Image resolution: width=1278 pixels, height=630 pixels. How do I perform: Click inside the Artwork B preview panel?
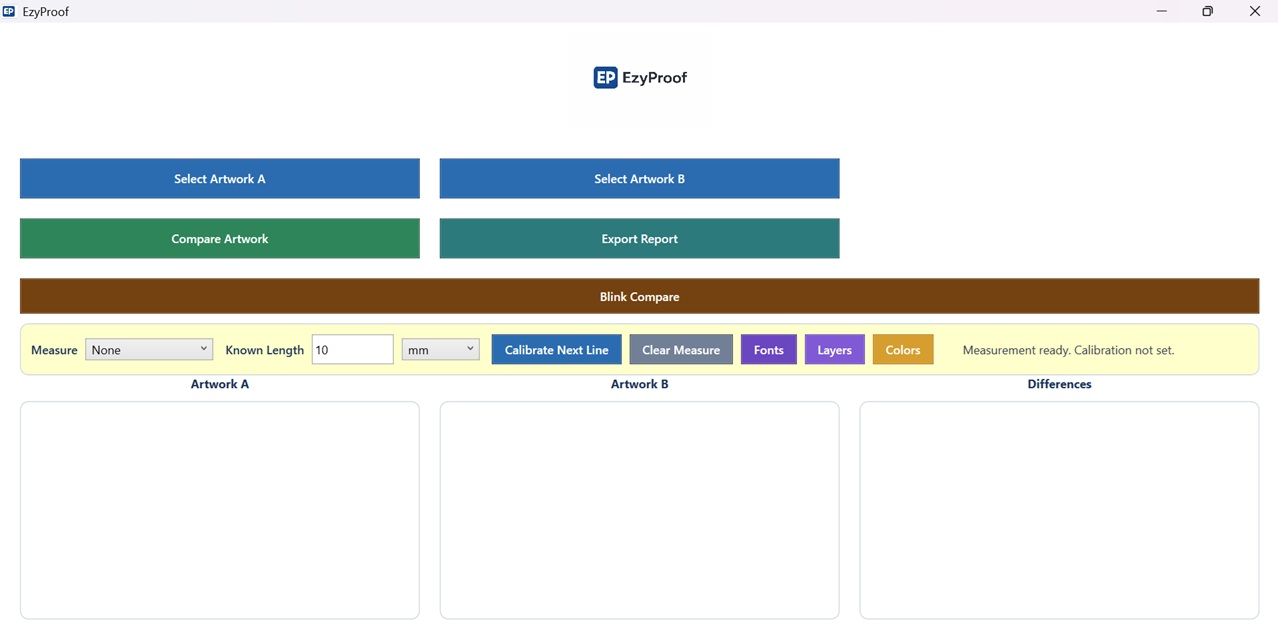click(639, 509)
